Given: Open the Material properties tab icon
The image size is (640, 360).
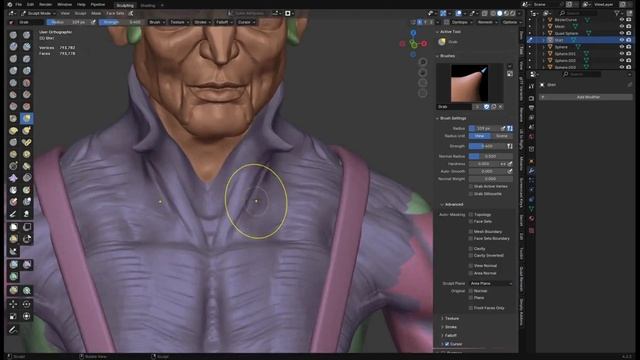Looking at the screenshot, I should pos(531,219).
